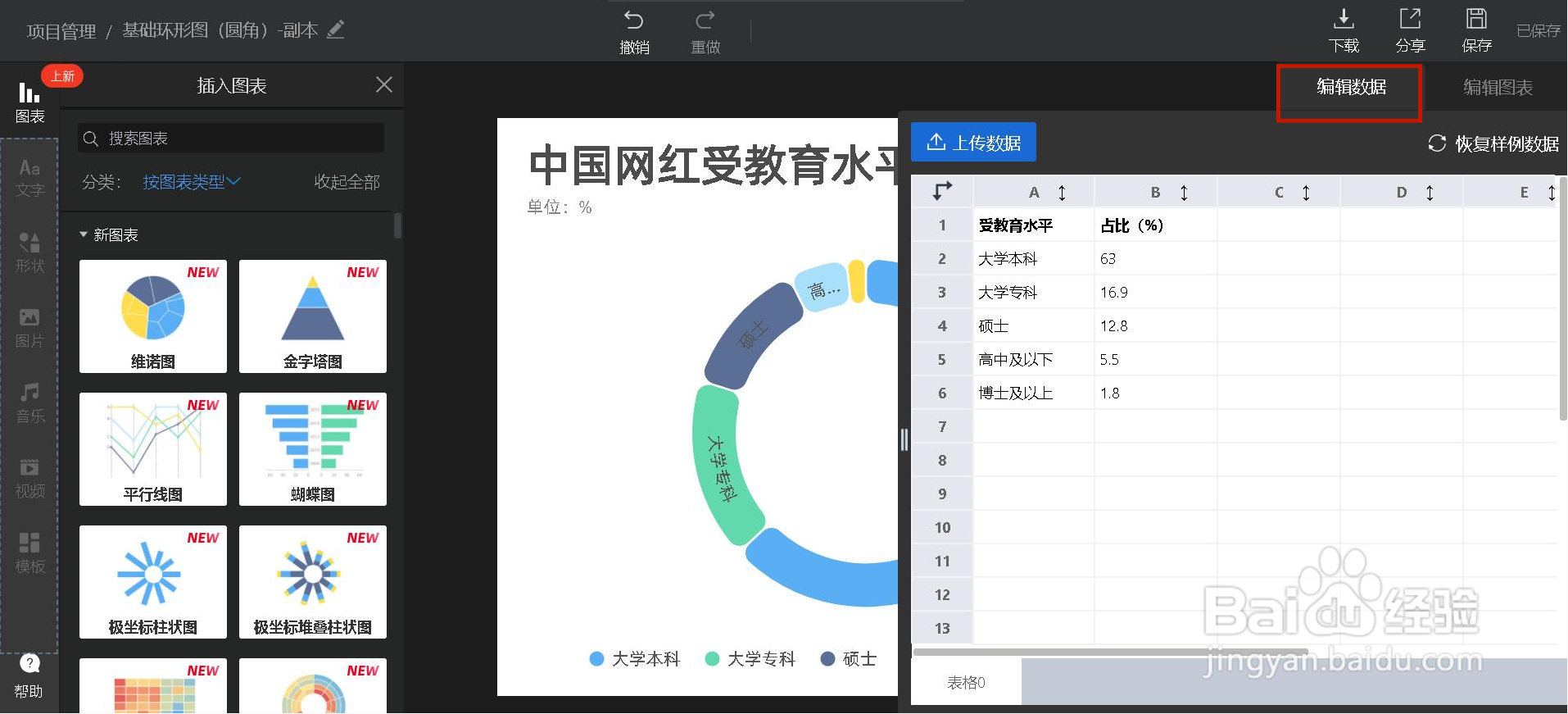The height and width of the screenshot is (714, 1568).
Task: Click the redo (重做) icon
Action: [x=705, y=20]
